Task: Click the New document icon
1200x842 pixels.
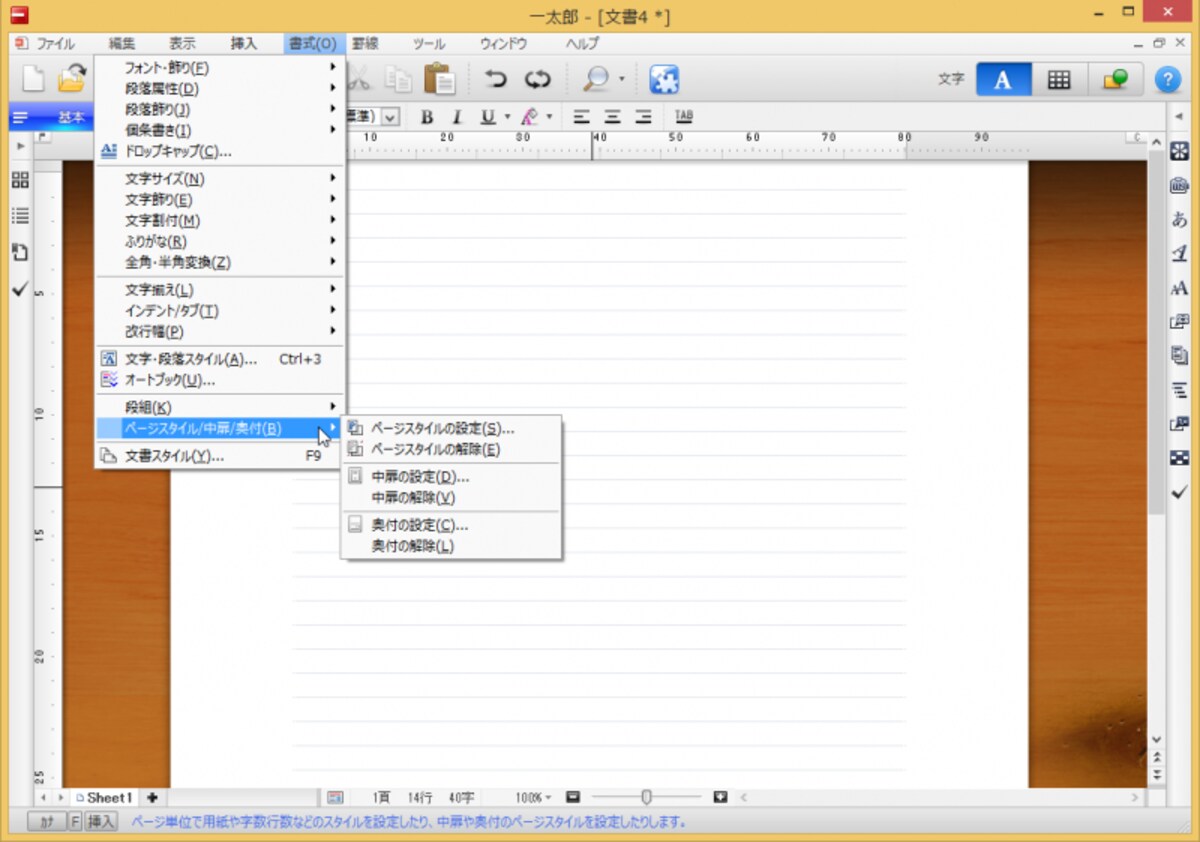Action: pyautogui.click(x=34, y=79)
